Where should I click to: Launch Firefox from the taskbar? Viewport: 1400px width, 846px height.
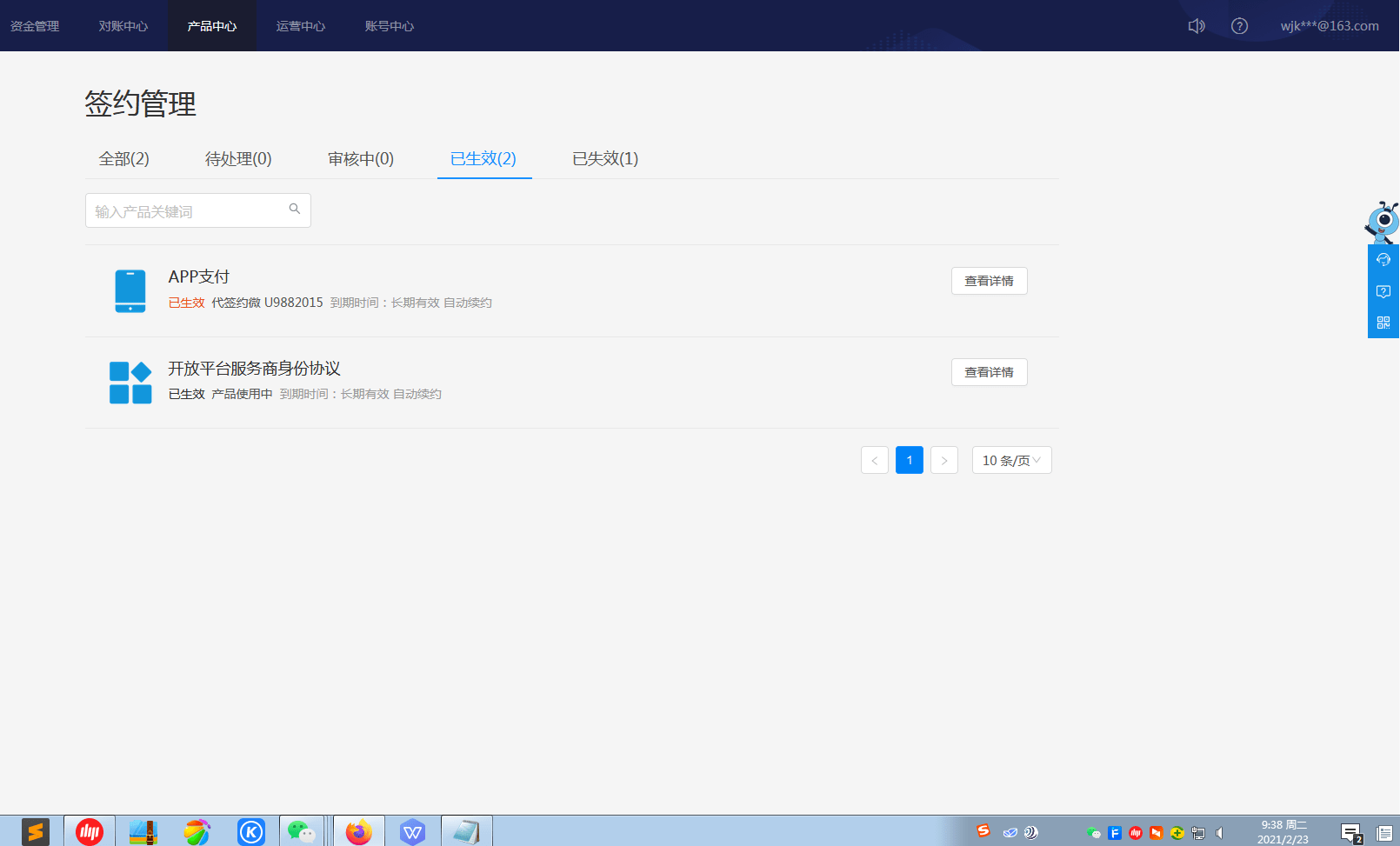pyautogui.click(x=358, y=831)
